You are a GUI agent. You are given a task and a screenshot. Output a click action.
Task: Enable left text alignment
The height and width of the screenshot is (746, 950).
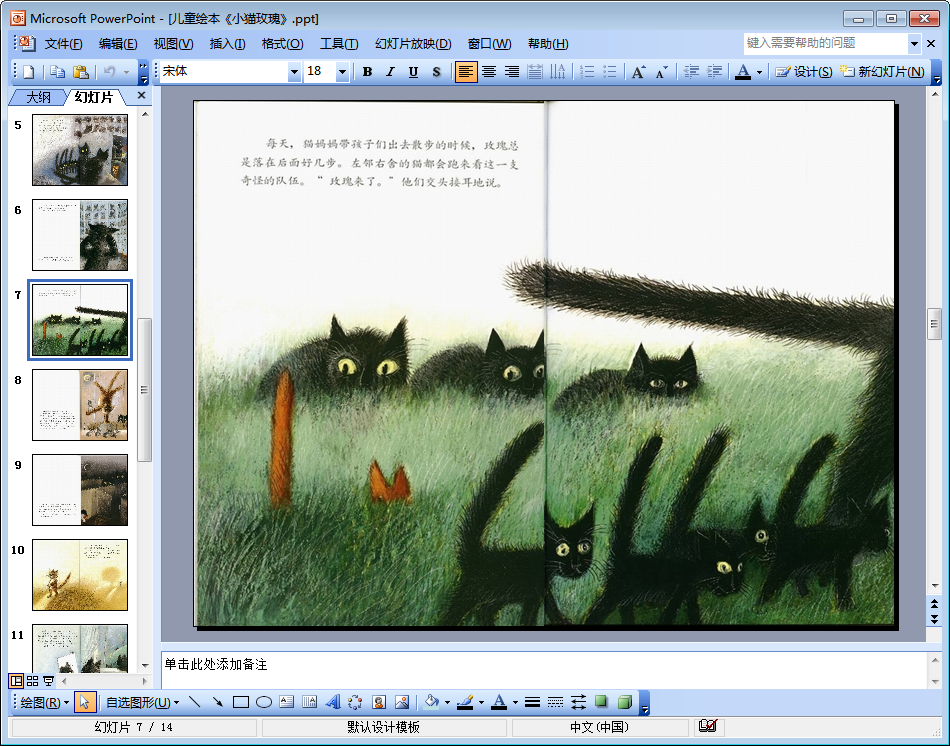pyautogui.click(x=465, y=72)
